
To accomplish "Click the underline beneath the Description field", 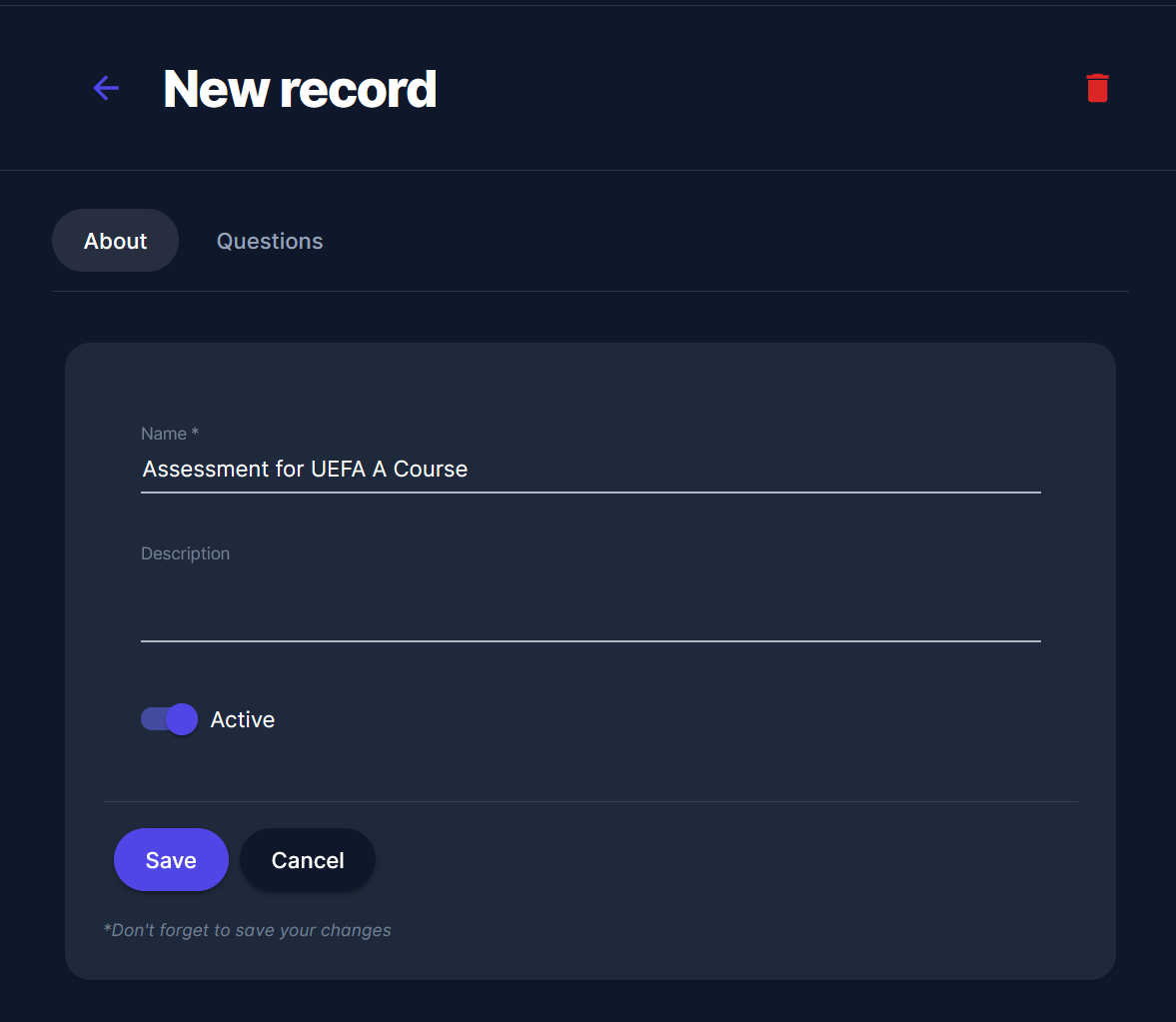I will (x=589, y=640).
